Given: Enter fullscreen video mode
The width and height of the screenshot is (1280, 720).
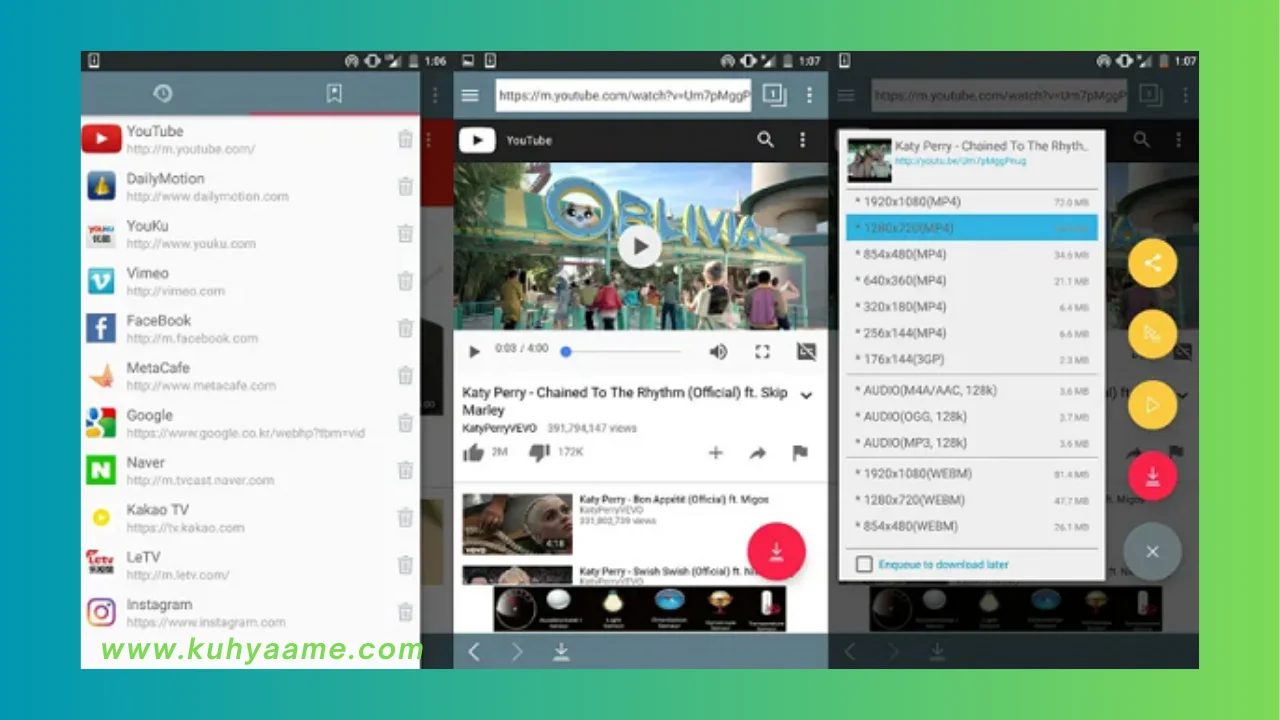Looking at the screenshot, I should pyautogui.click(x=762, y=352).
